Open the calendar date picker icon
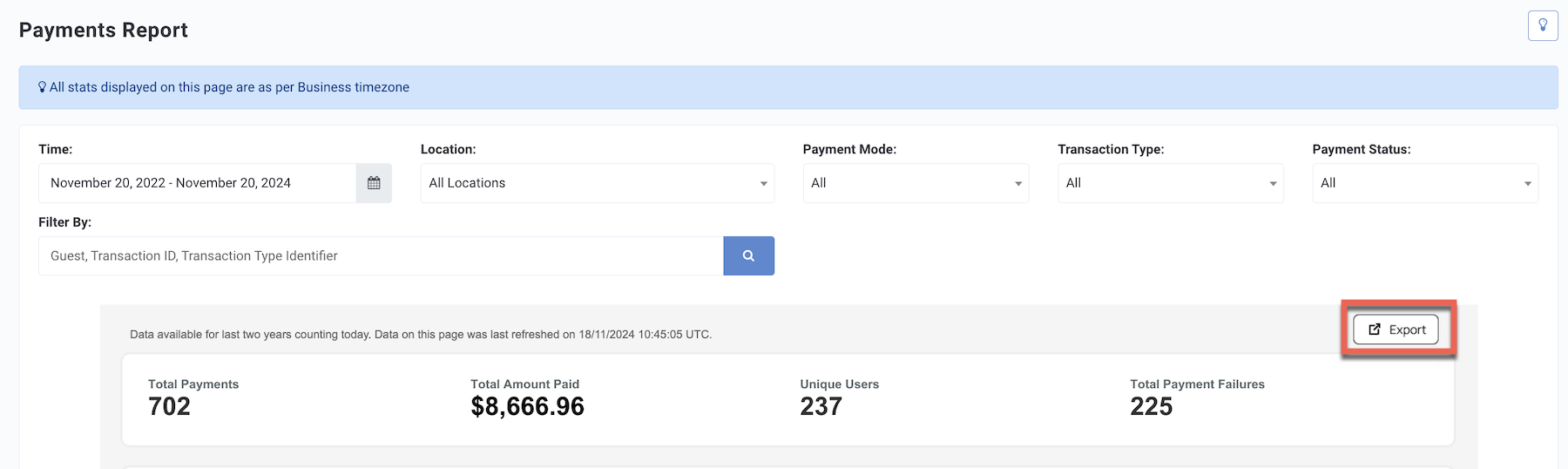The width and height of the screenshot is (1568, 469). pyautogui.click(x=374, y=183)
